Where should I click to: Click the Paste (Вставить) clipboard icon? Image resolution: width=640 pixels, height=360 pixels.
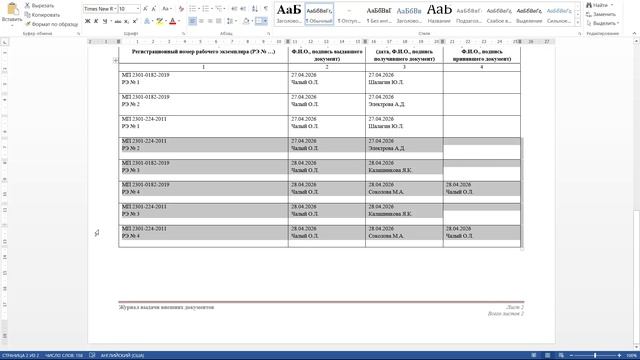(12, 9)
